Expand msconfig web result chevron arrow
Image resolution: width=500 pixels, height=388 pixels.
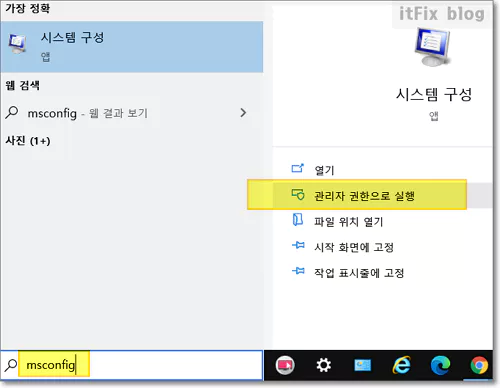(x=243, y=113)
